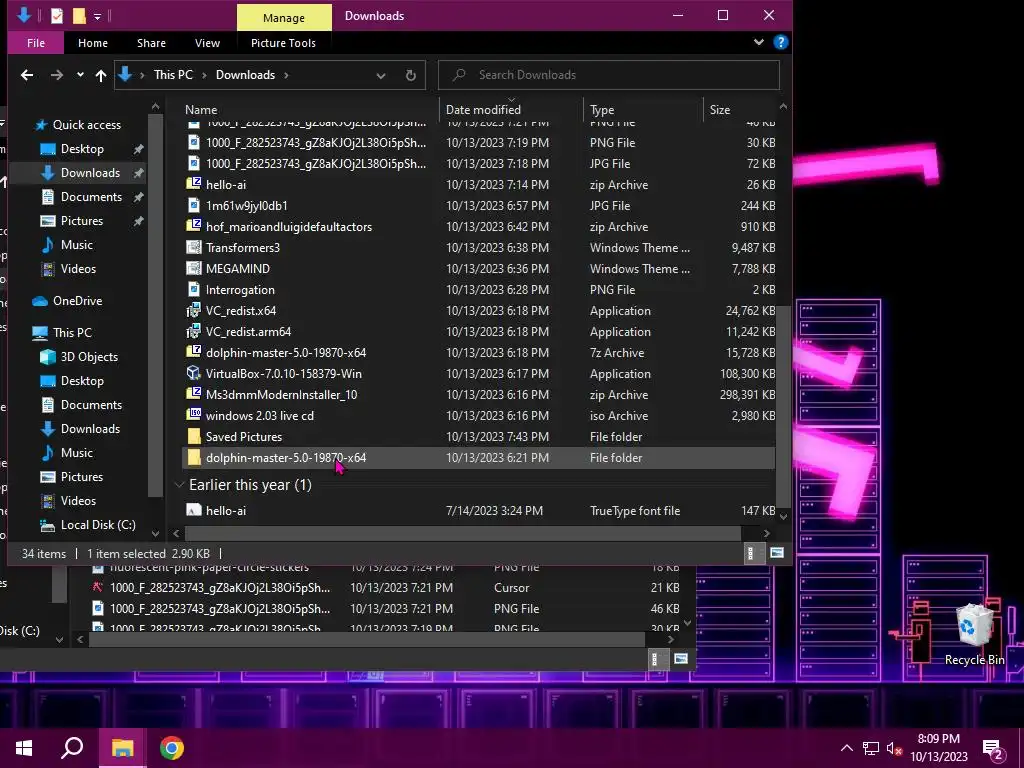Open Local Disk (C:) in the navigation pane
The height and width of the screenshot is (768, 1024).
coord(98,525)
